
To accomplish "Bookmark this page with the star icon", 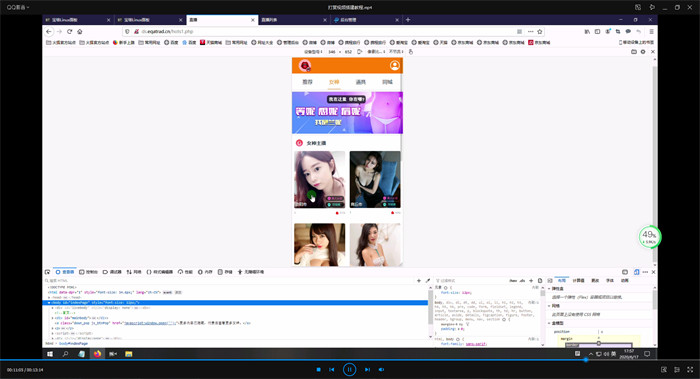I will coord(540,32).
